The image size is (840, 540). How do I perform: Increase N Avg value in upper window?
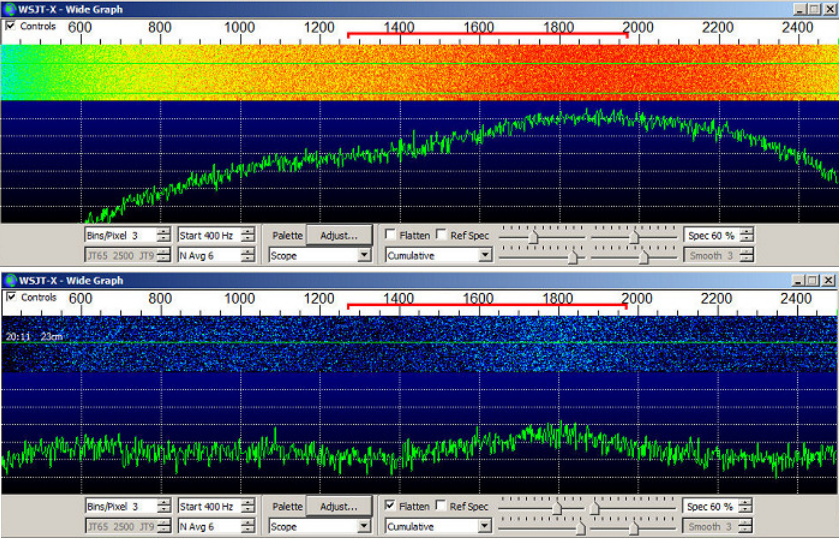(248, 252)
